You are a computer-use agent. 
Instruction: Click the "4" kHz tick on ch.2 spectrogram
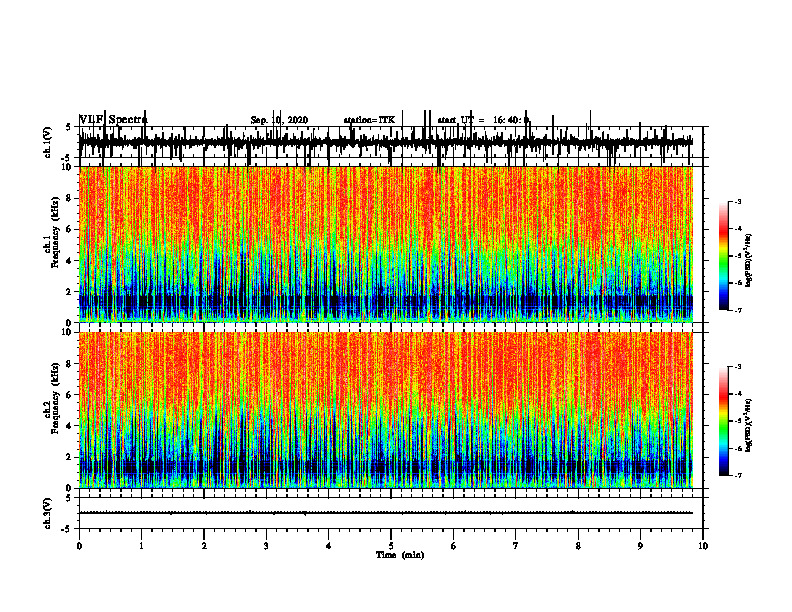[70, 426]
